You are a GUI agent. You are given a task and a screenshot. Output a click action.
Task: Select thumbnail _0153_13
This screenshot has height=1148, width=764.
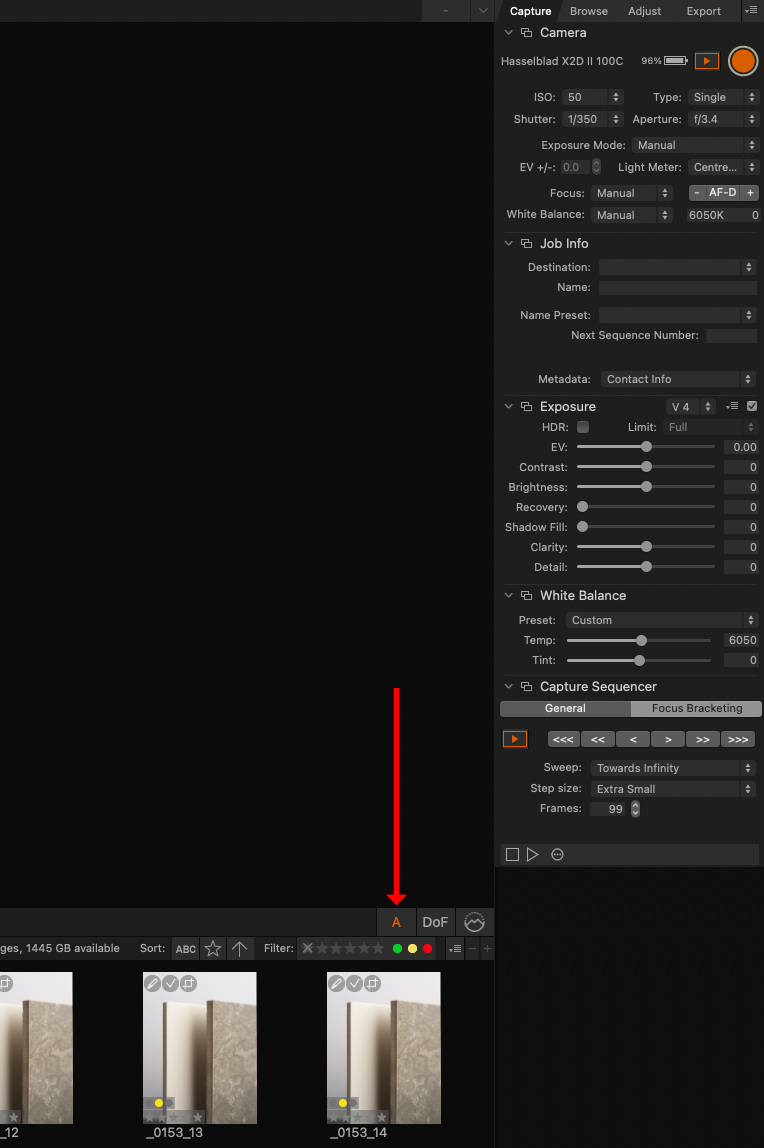pyautogui.click(x=200, y=1048)
